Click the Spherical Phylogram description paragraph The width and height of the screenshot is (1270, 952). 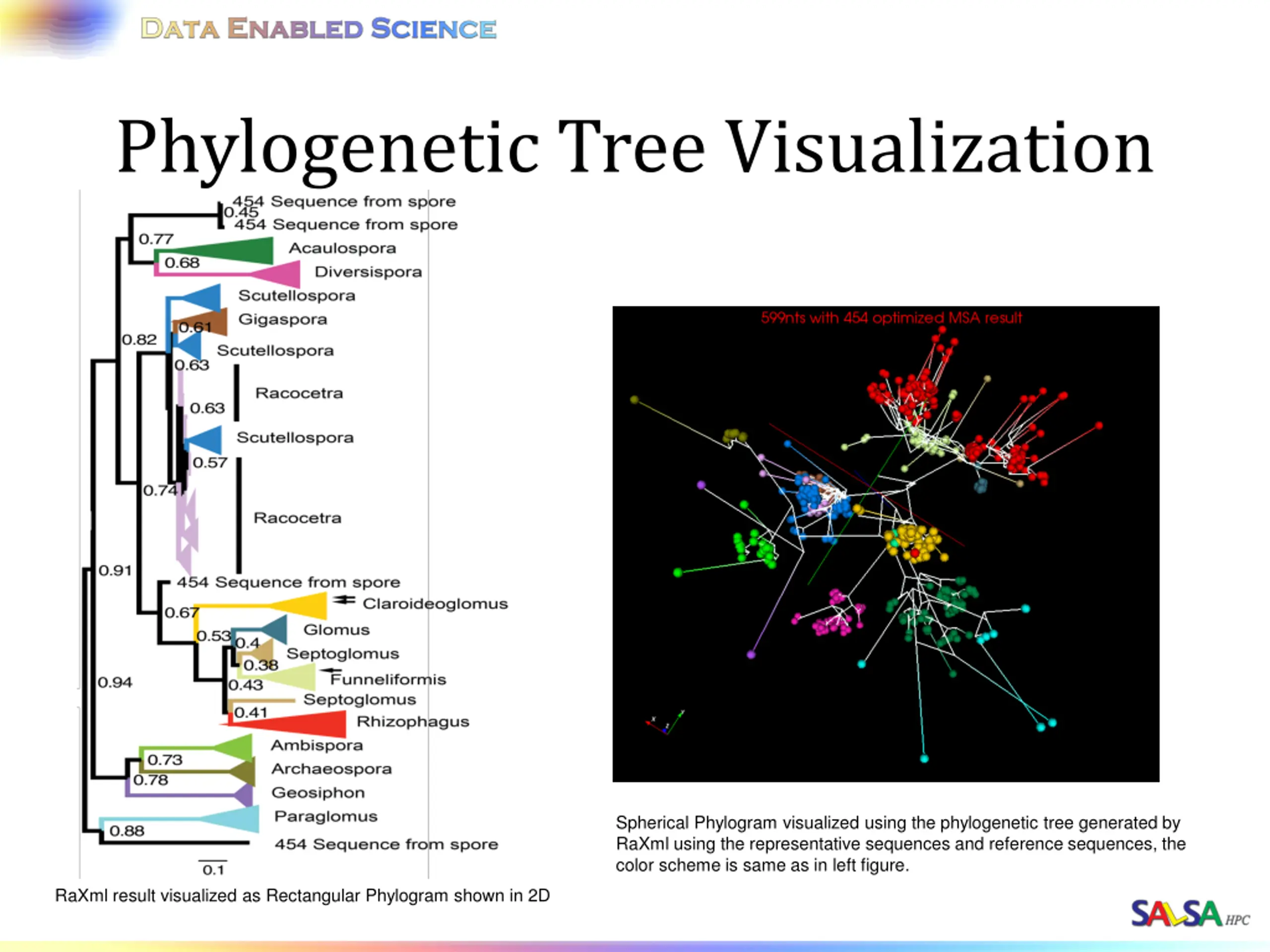(900, 844)
